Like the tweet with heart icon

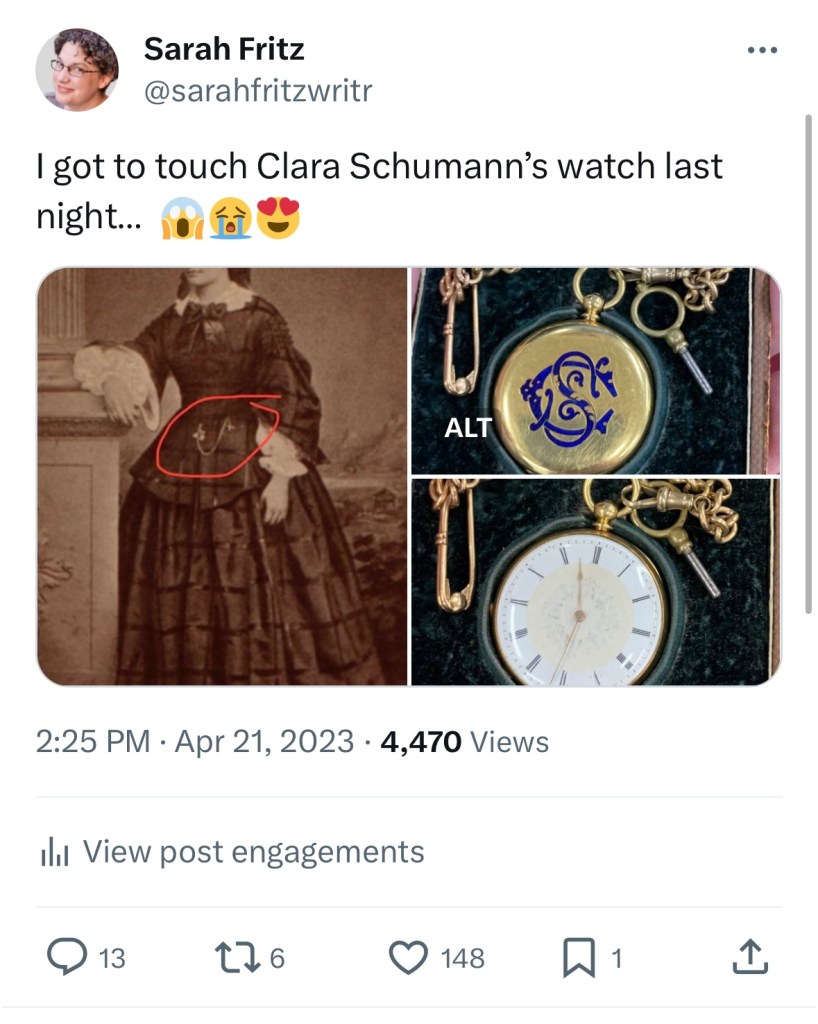click(406, 958)
